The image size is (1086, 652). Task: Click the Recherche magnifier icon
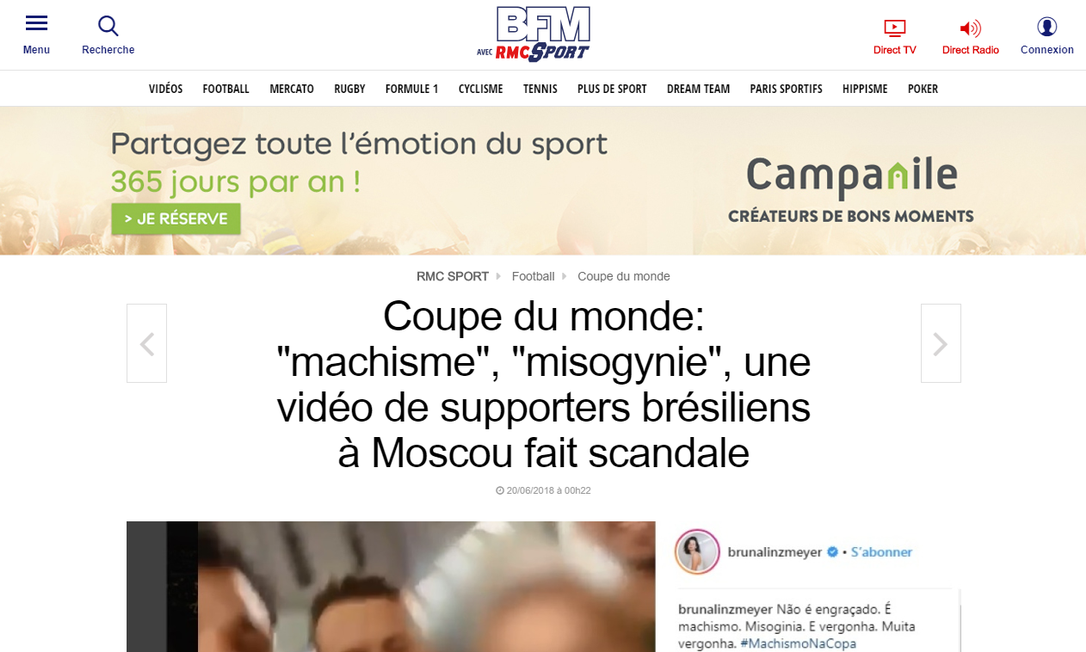pyautogui.click(x=108, y=26)
